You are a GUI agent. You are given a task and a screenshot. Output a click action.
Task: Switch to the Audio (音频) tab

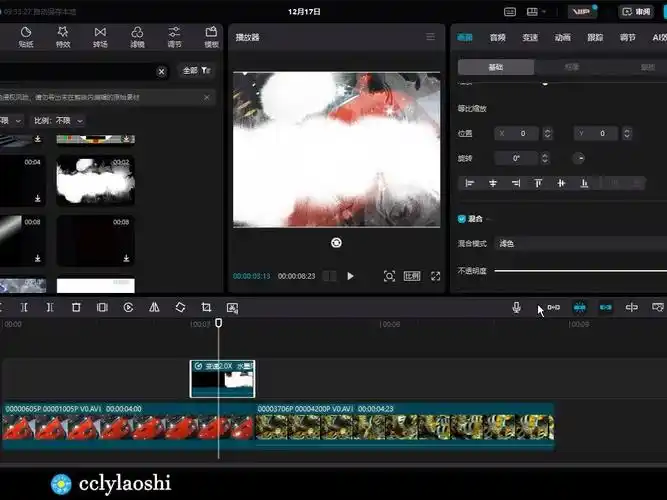point(497,37)
